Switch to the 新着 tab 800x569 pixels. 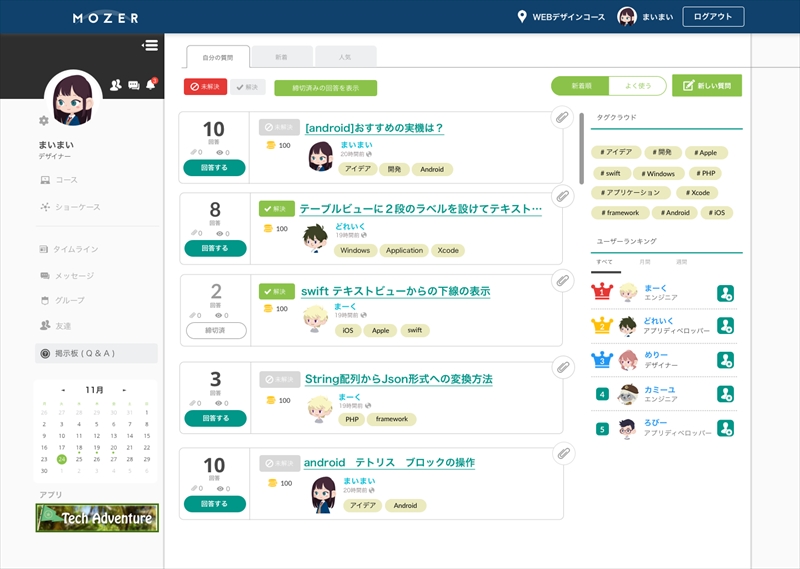tap(281, 57)
